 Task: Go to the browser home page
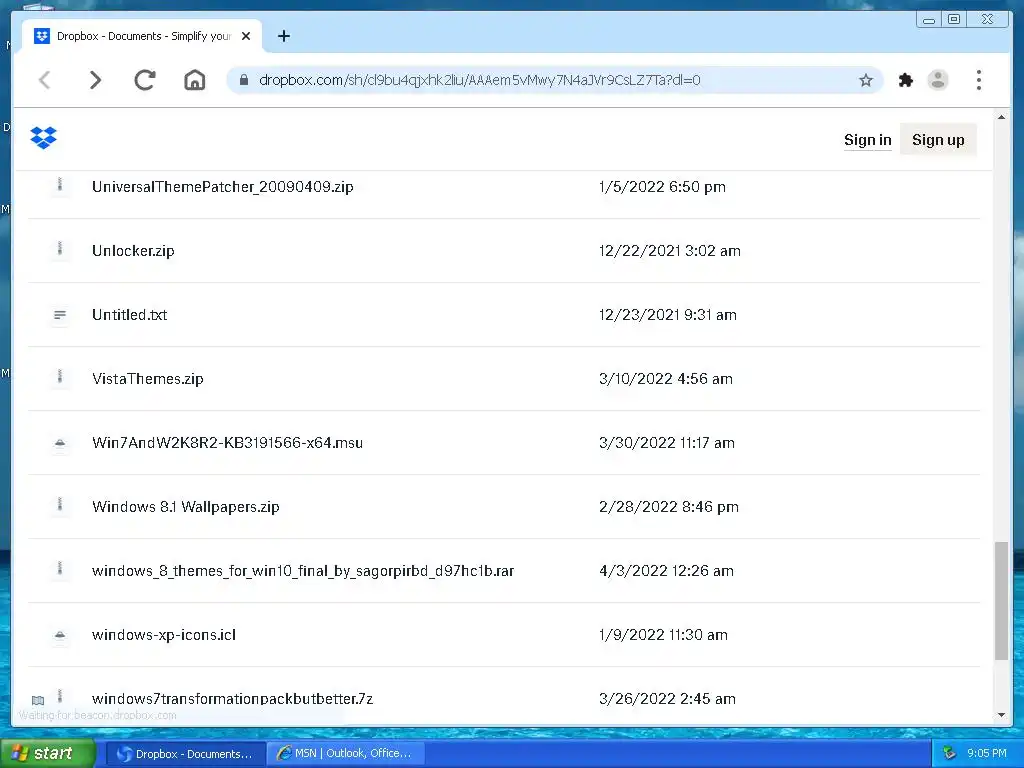click(x=195, y=80)
